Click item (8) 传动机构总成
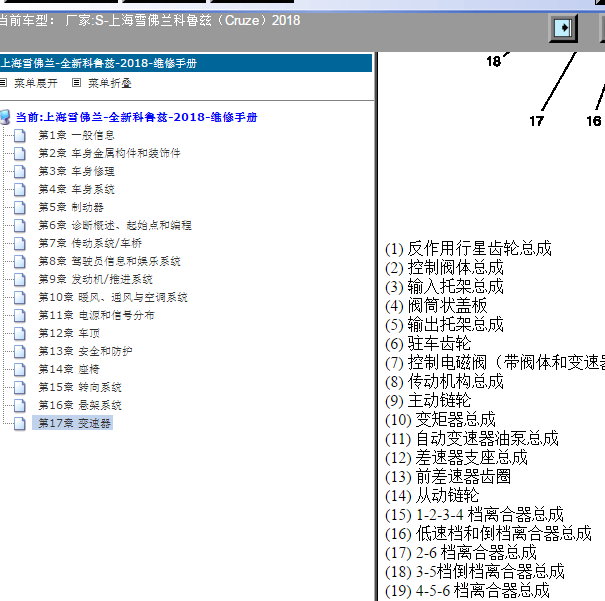The image size is (605, 601). coord(444,382)
